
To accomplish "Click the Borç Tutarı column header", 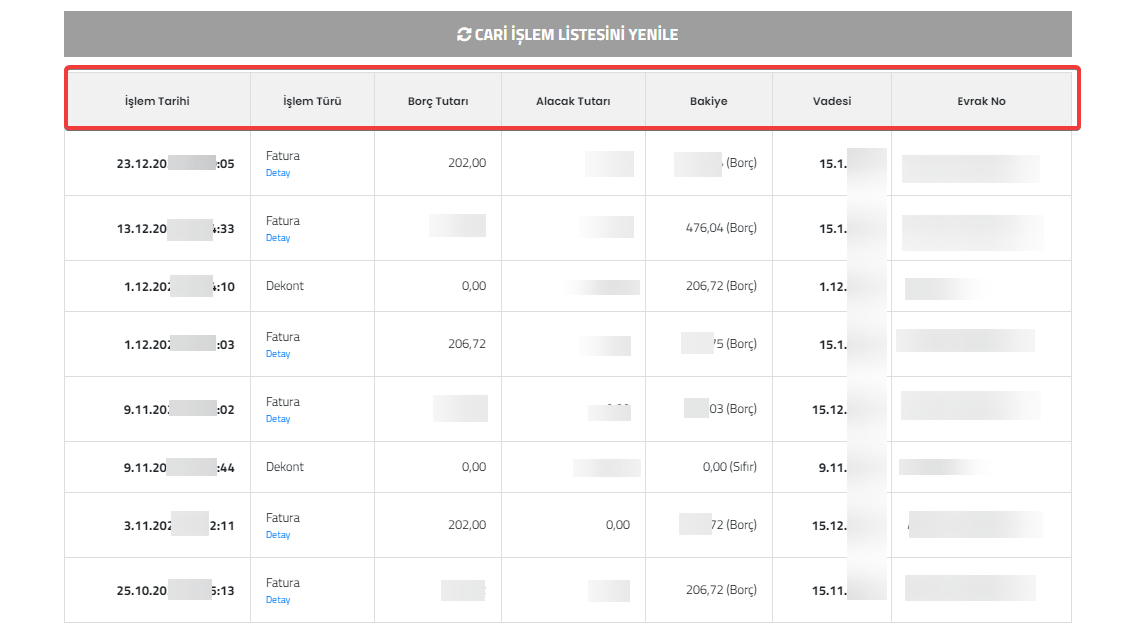I will click(438, 101).
